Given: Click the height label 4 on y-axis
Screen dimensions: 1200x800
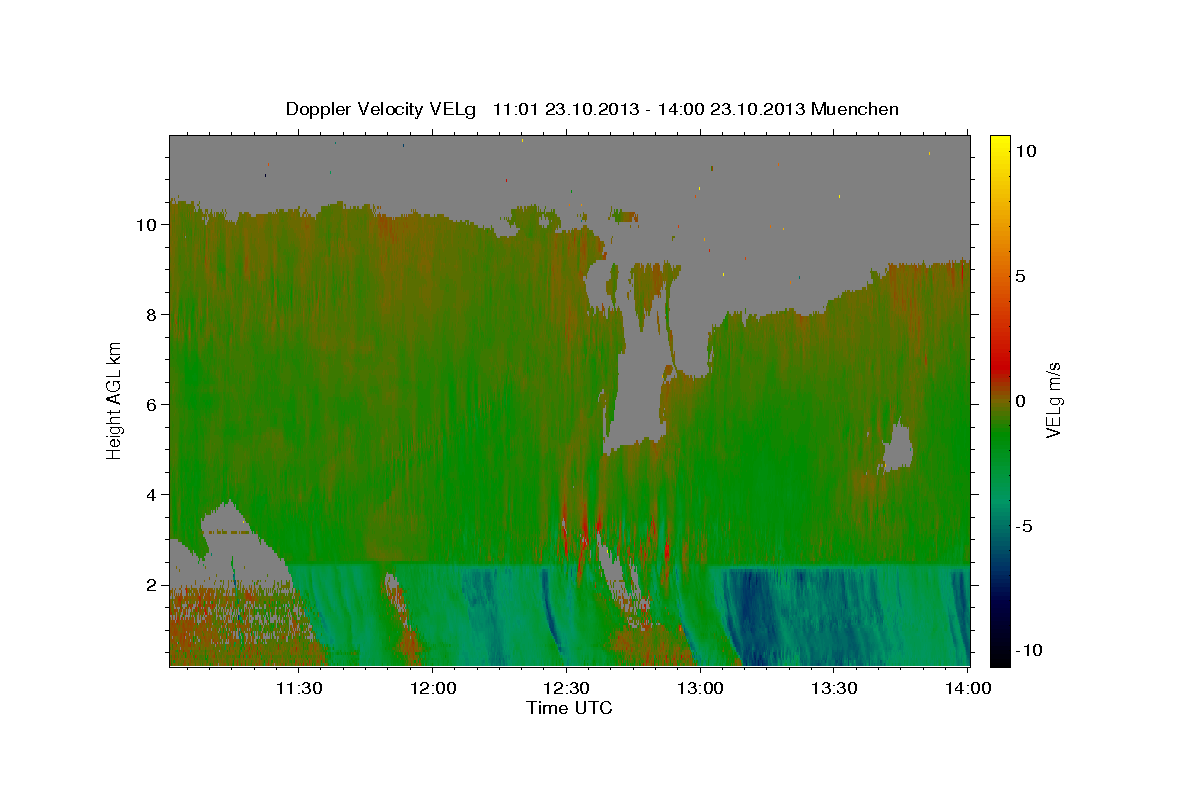Looking at the screenshot, I should coord(152,495).
